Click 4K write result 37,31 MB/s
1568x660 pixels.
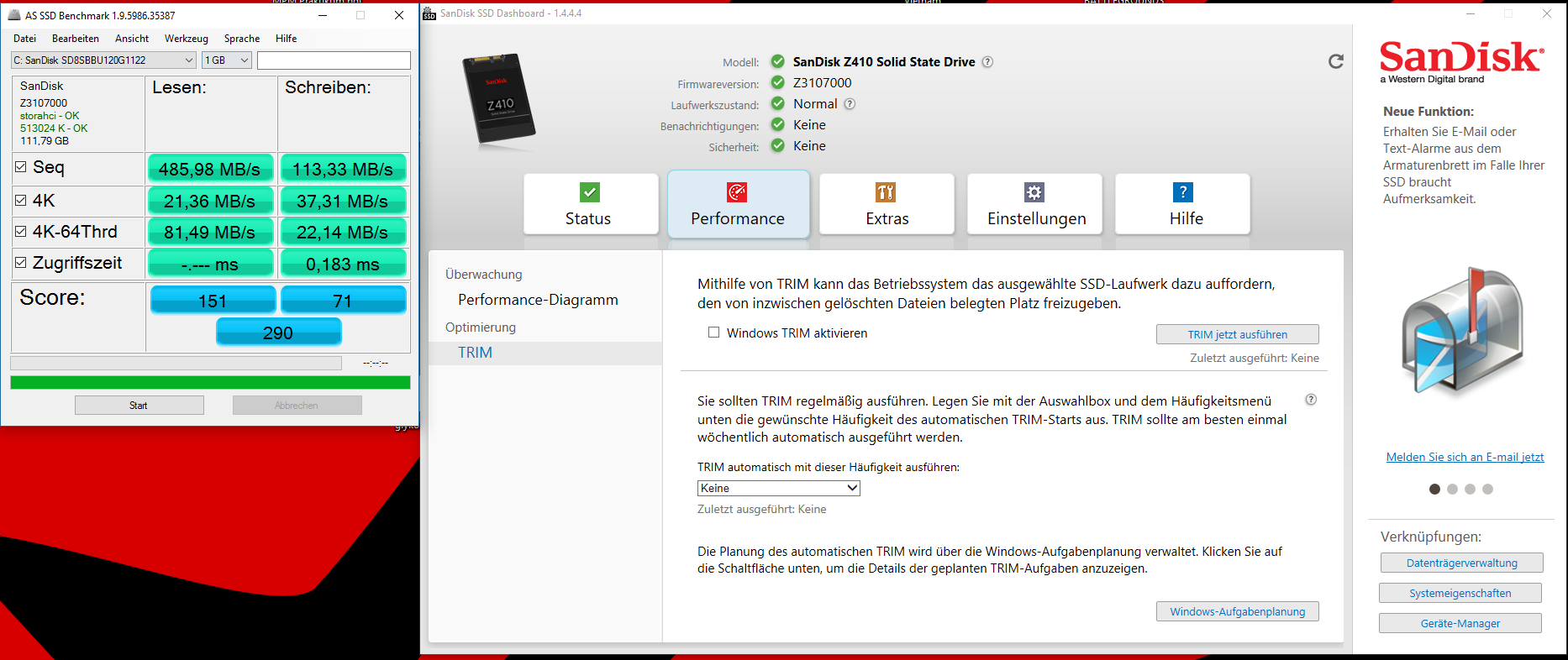(343, 201)
